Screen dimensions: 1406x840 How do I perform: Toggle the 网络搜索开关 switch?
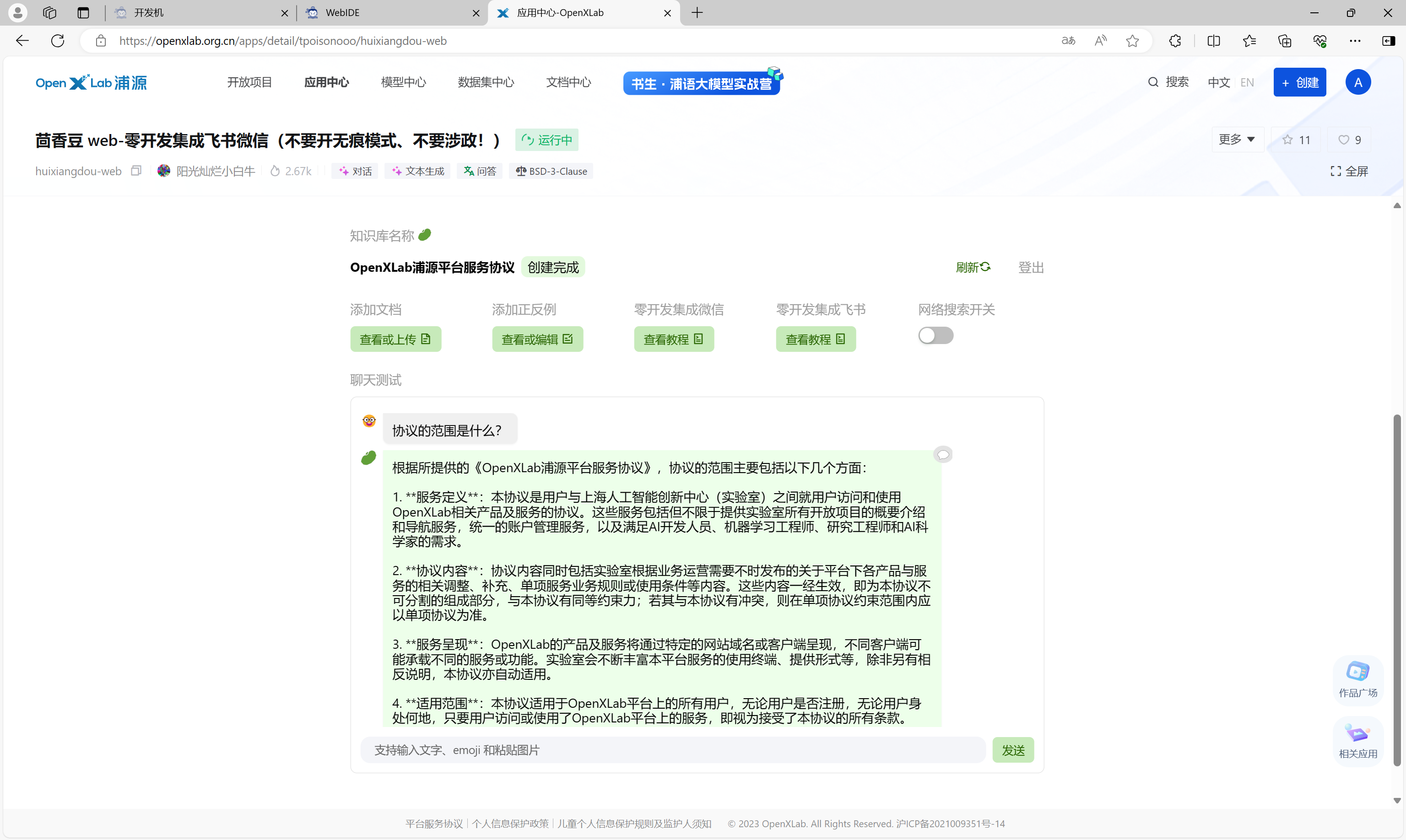click(x=936, y=336)
